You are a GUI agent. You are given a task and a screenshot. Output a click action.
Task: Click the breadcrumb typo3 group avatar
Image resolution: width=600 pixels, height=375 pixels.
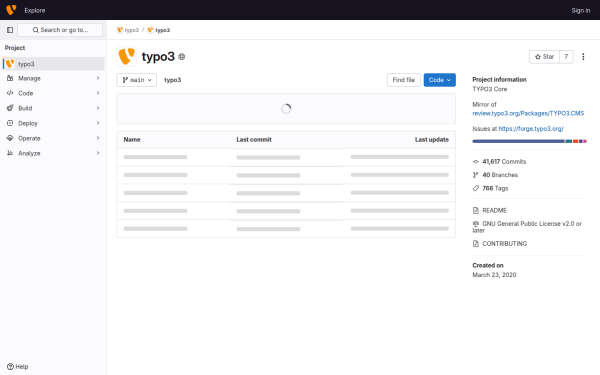point(120,30)
